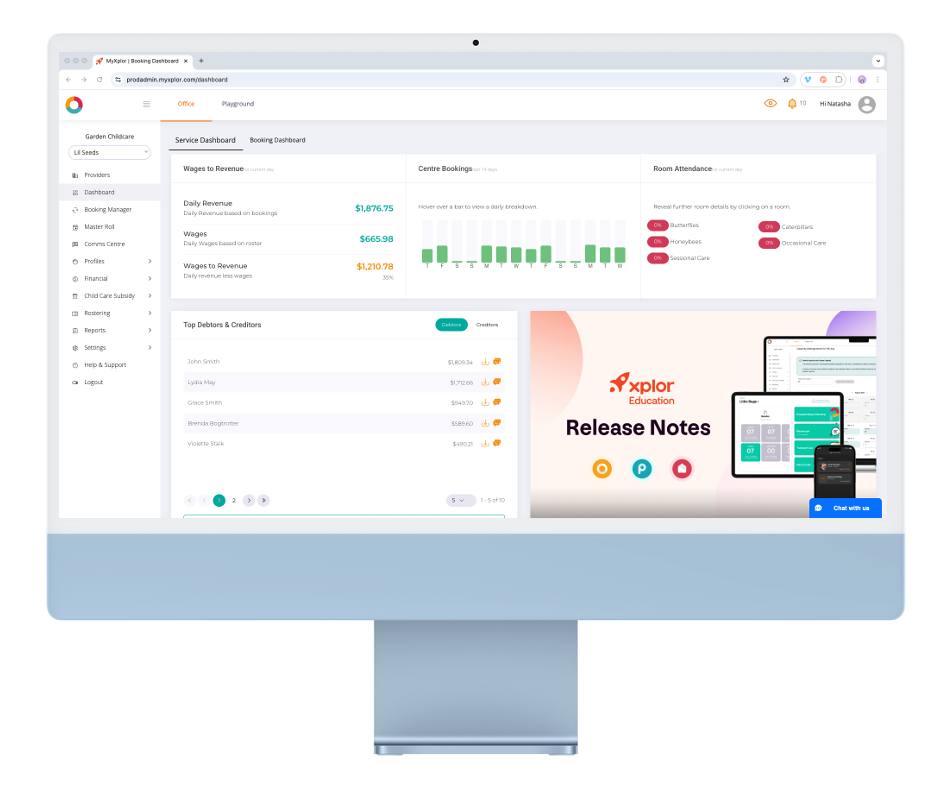Screen dimensions: 952x799
Task: Open the message icon for Violette Stalk
Action: 497,443
